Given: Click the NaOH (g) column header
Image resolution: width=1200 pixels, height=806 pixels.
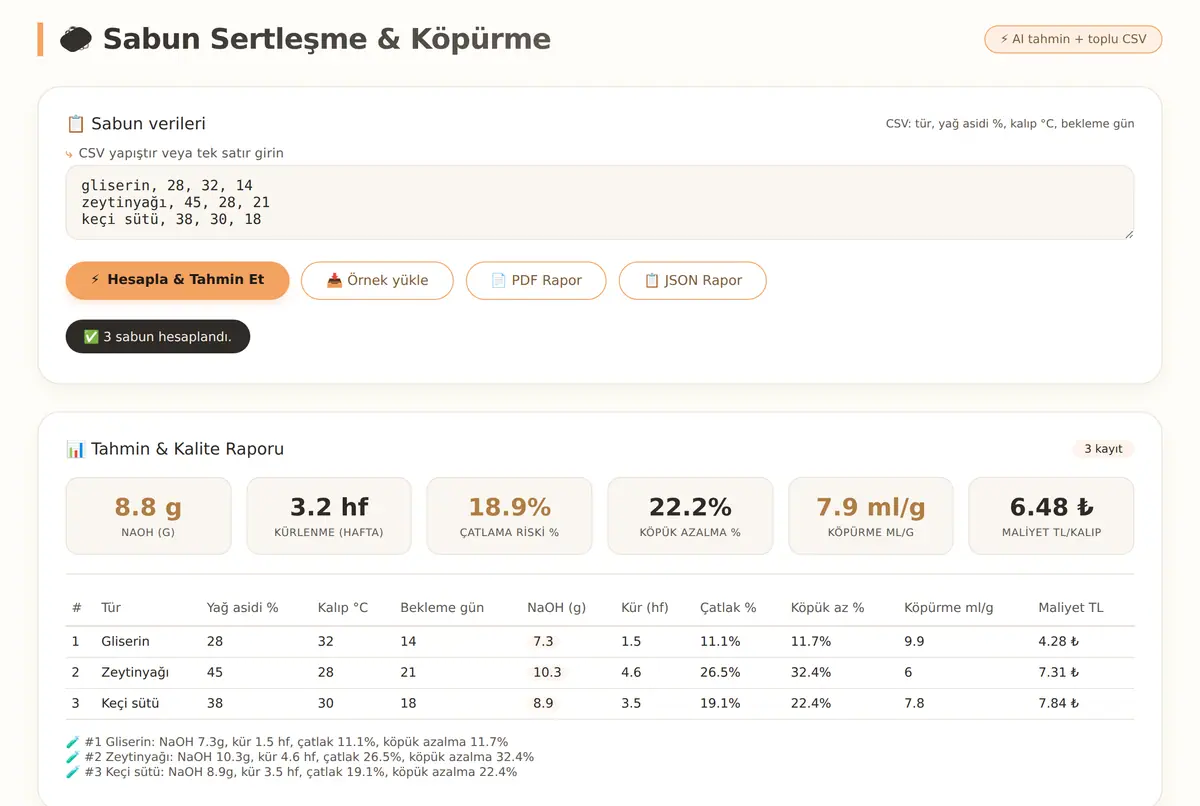Looking at the screenshot, I should click(x=555, y=608).
